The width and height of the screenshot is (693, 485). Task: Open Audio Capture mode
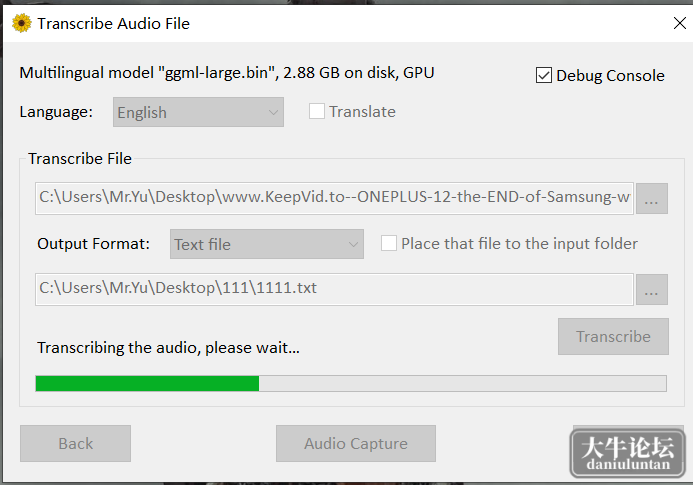(356, 443)
